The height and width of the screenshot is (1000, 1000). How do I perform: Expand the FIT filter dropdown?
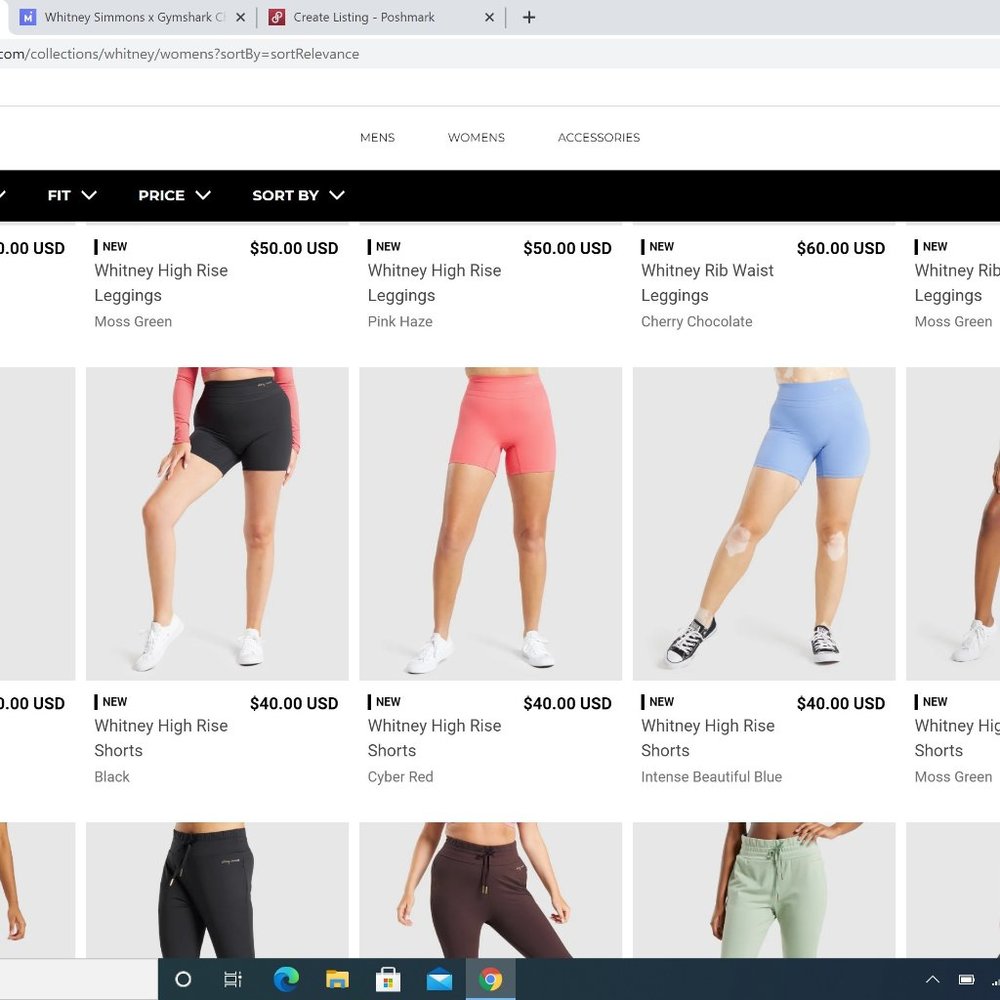click(x=72, y=195)
